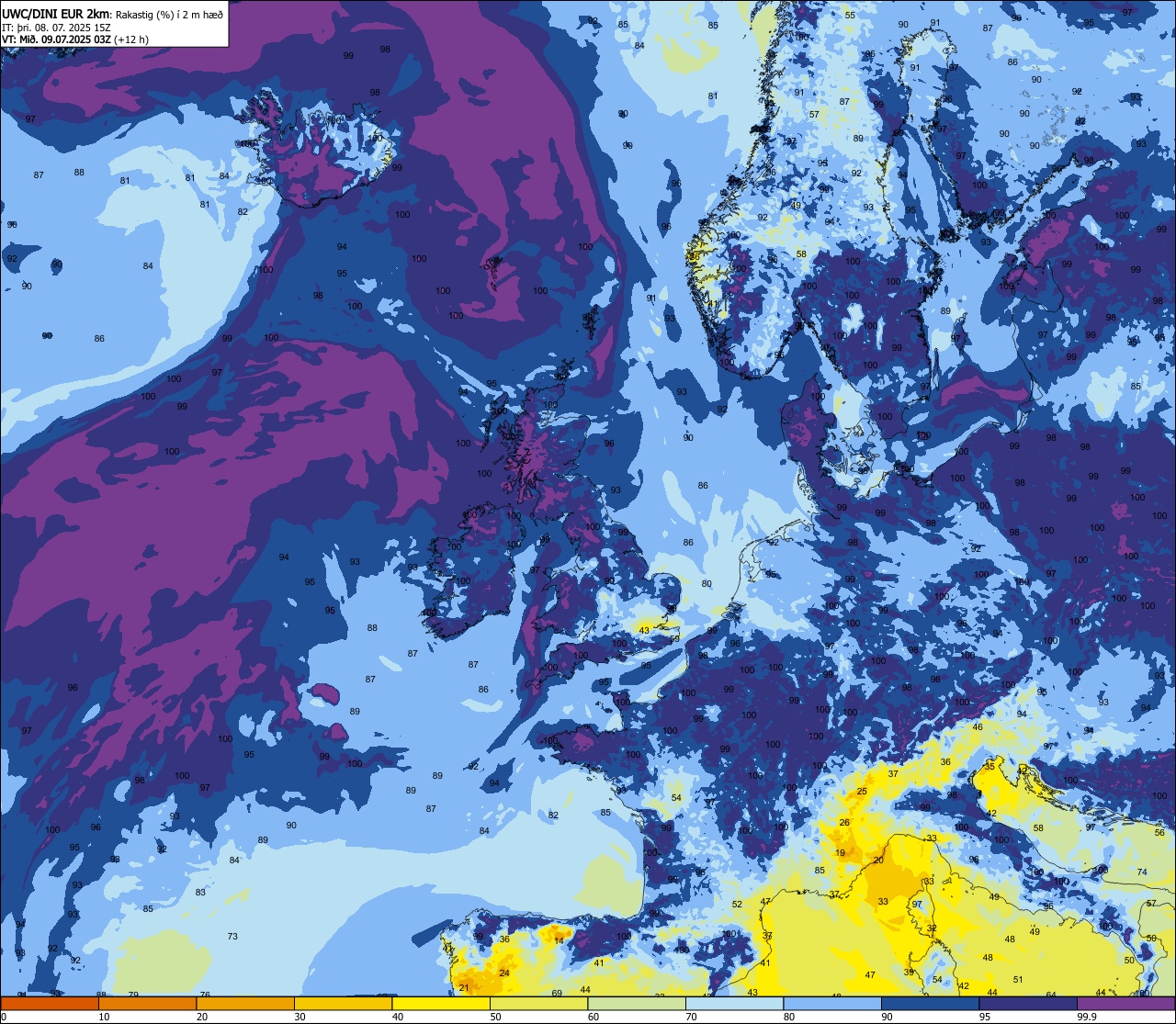Click the map value '51' near the bottom right
This screenshot has width=1176, height=1024.
click(1018, 979)
